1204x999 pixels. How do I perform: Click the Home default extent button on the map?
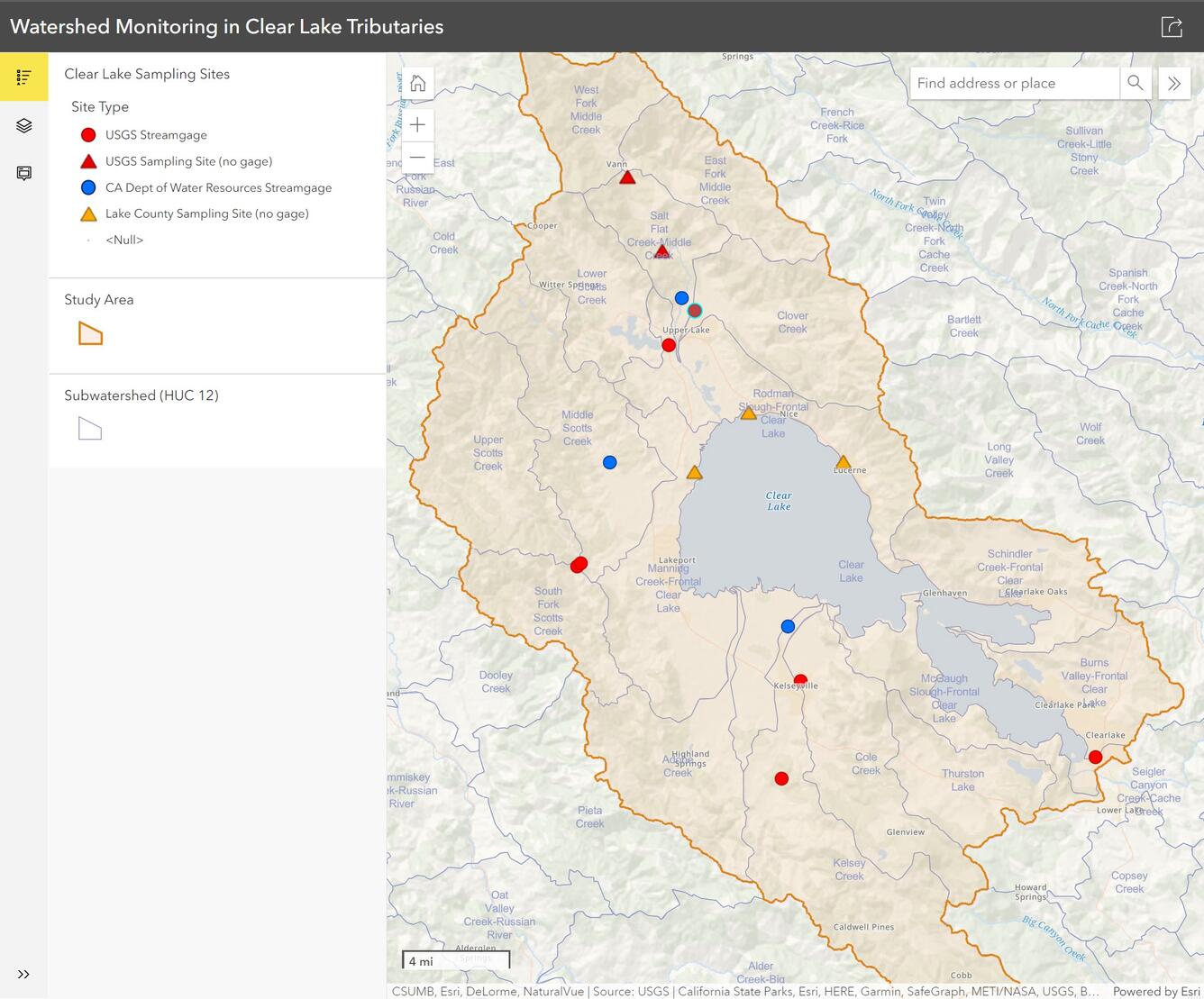point(417,83)
